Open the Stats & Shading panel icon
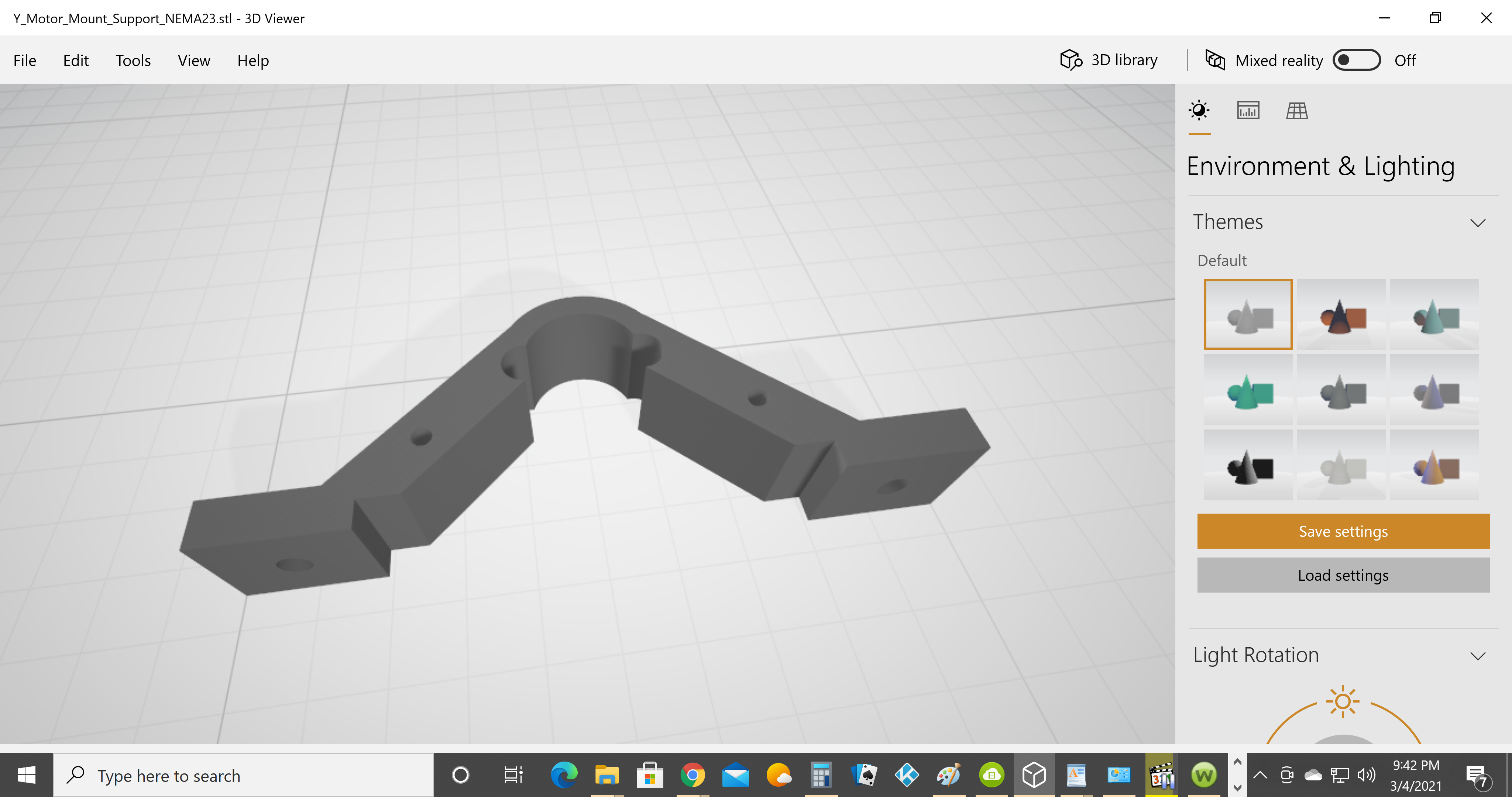The height and width of the screenshot is (797, 1512). (x=1248, y=110)
